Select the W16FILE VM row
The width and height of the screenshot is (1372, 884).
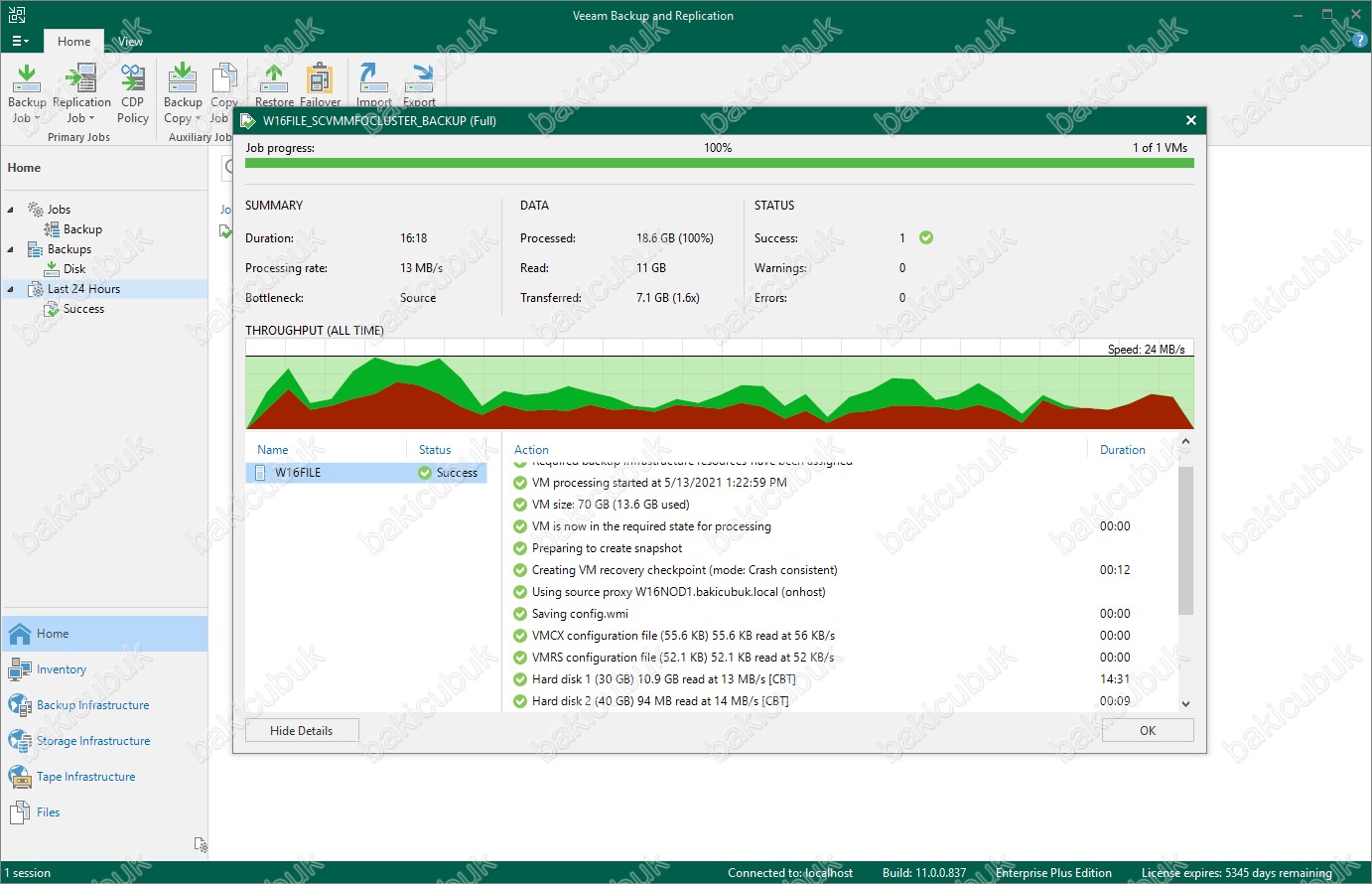coord(366,473)
